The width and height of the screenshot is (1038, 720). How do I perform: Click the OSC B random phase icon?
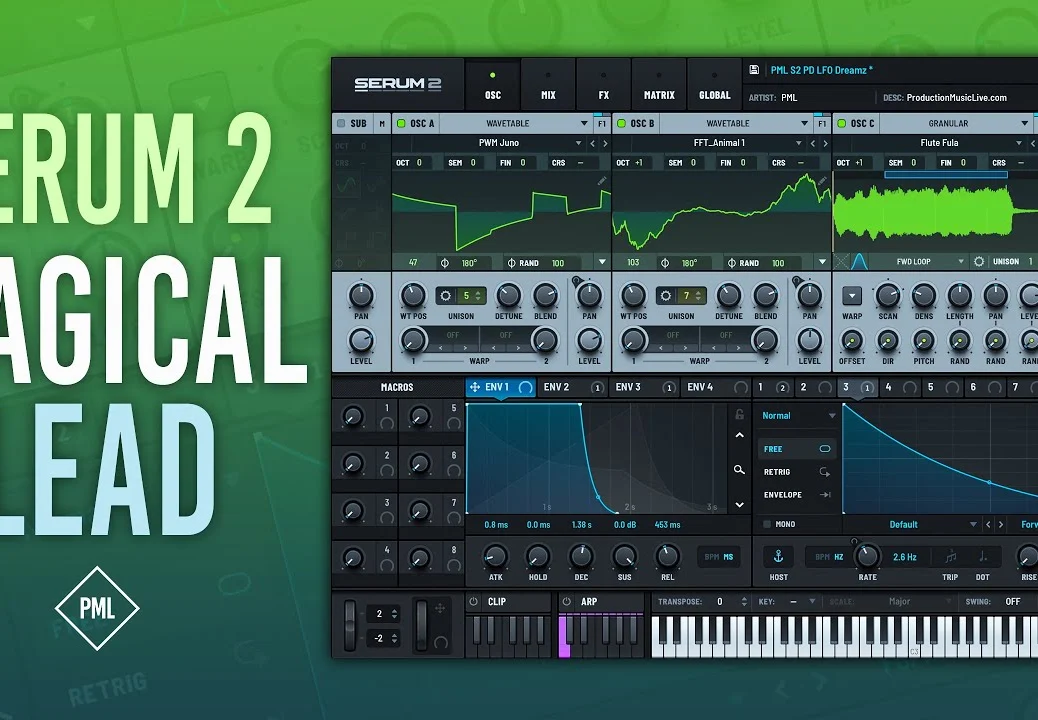coord(731,263)
